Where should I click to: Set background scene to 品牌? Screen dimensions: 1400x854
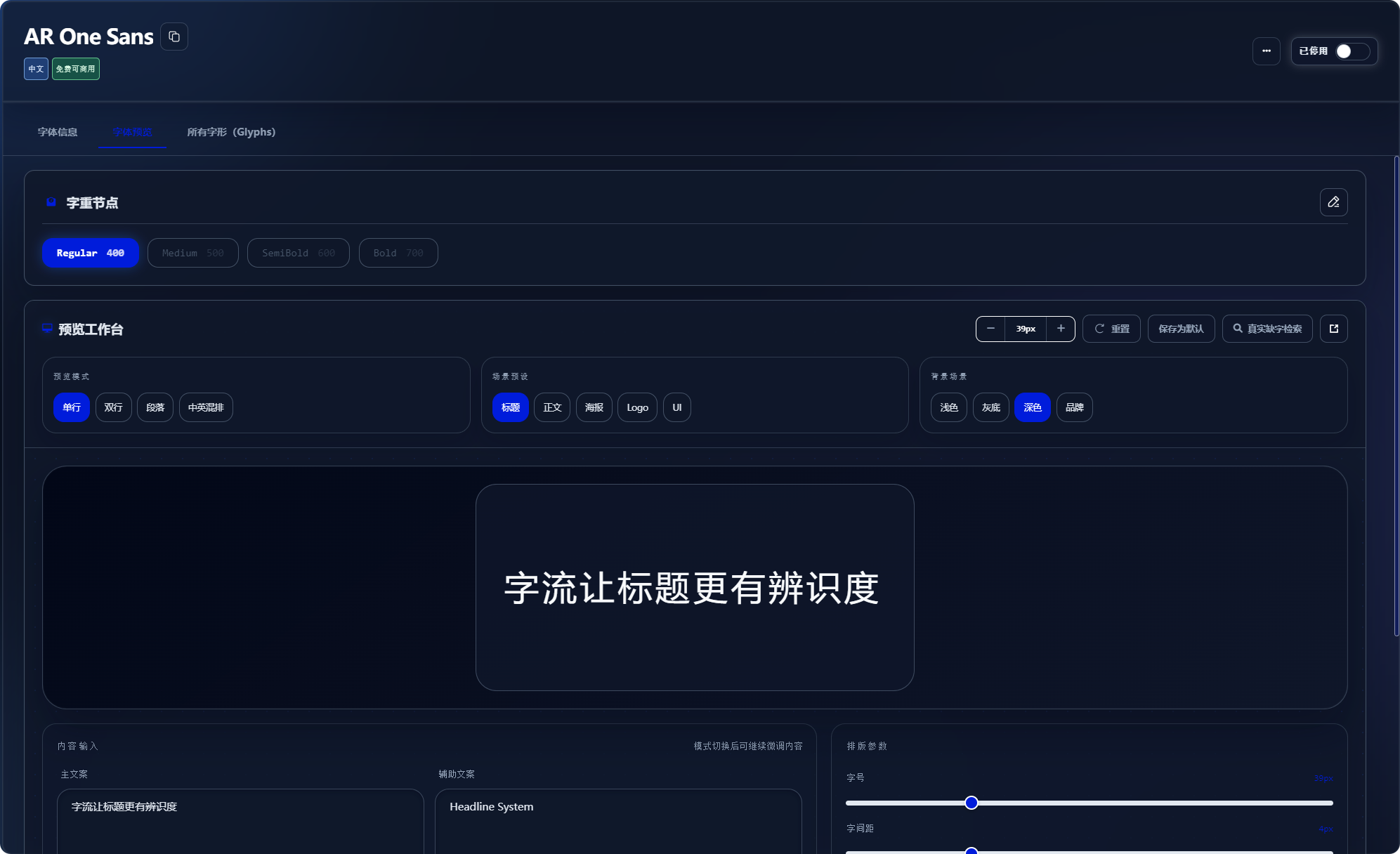click(x=1075, y=407)
